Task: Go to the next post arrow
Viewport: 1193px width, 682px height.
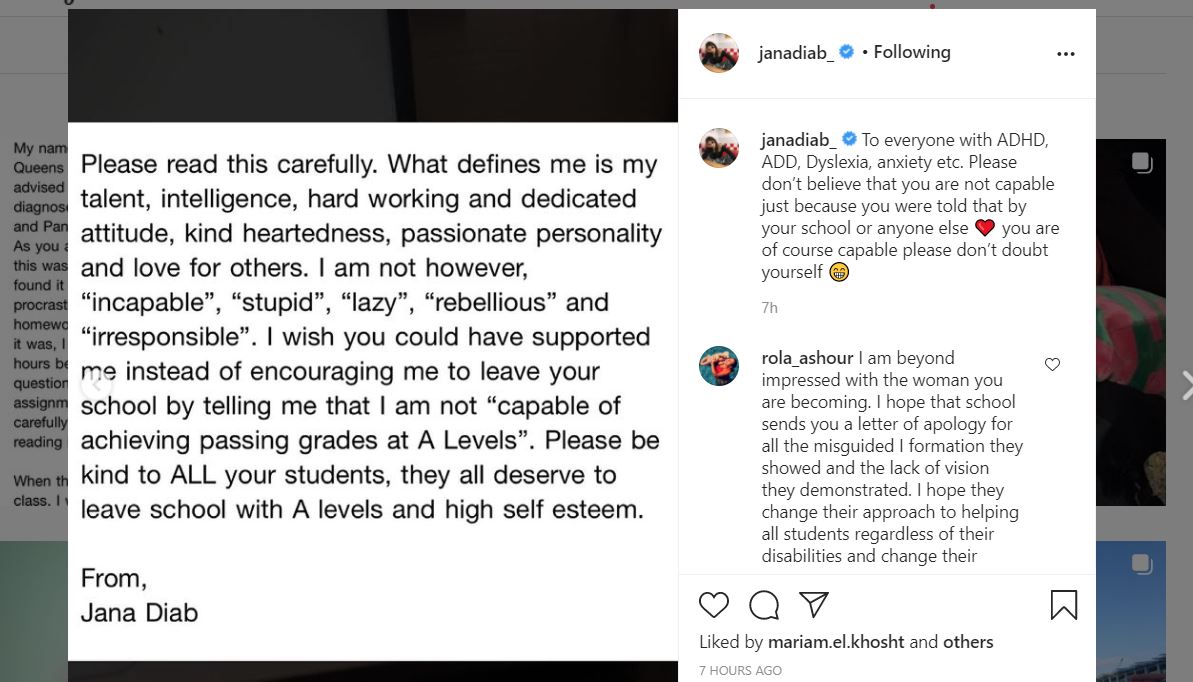Action: click(x=1185, y=385)
